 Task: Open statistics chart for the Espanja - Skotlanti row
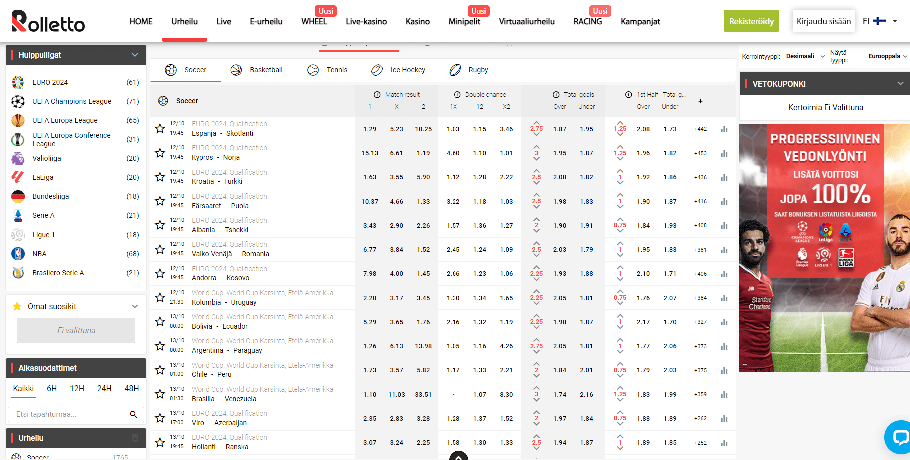[723, 129]
